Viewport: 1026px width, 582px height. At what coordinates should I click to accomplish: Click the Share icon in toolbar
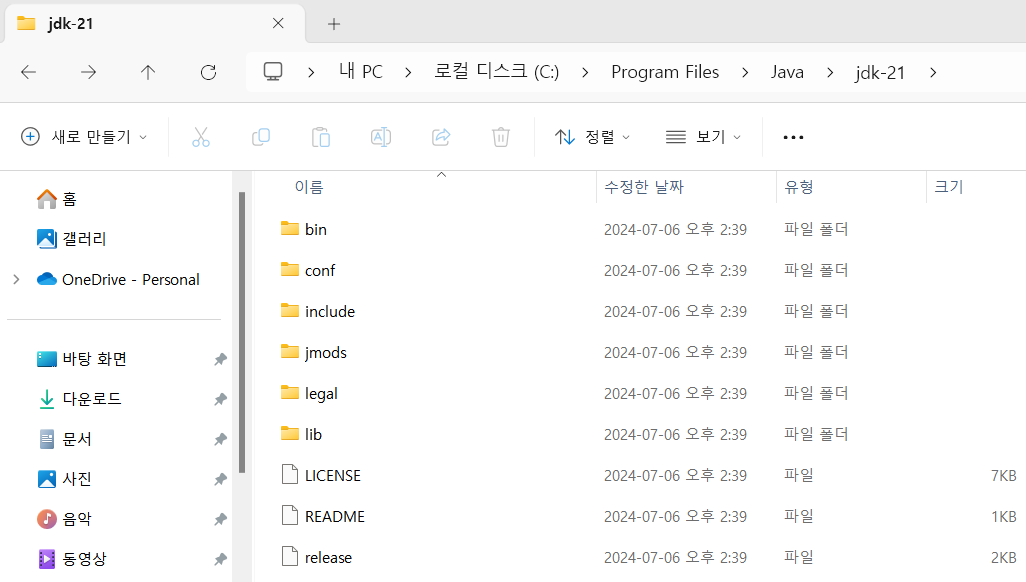tap(441, 137)
